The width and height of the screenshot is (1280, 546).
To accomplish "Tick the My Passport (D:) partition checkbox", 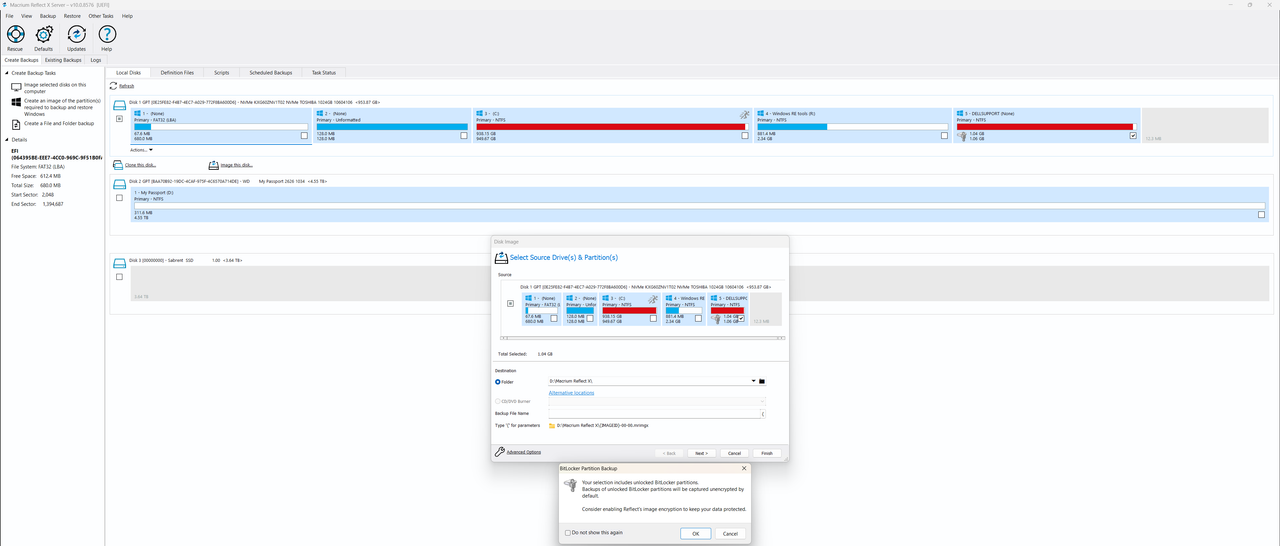I will click(x=1261, y=215).
